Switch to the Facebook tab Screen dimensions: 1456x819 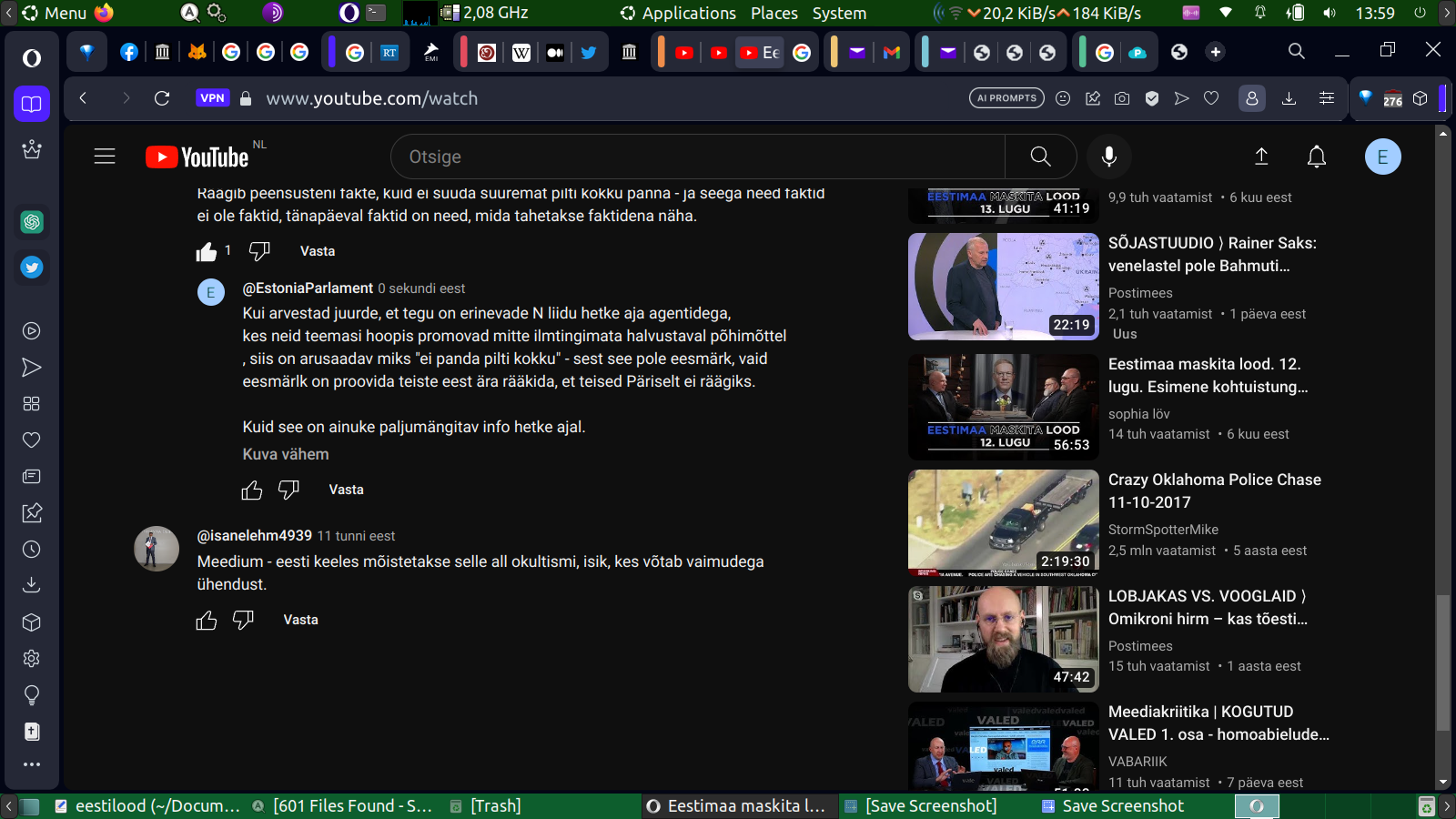tap(128, 52)
